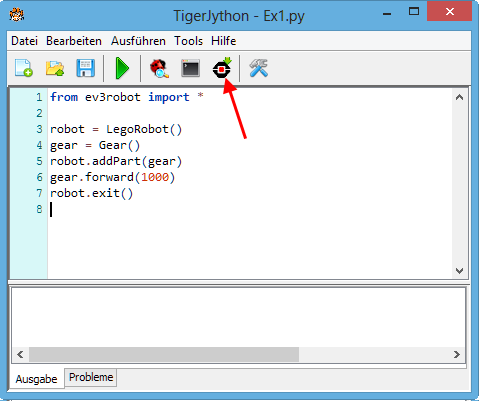Click the New file icon

coord(24,68)
